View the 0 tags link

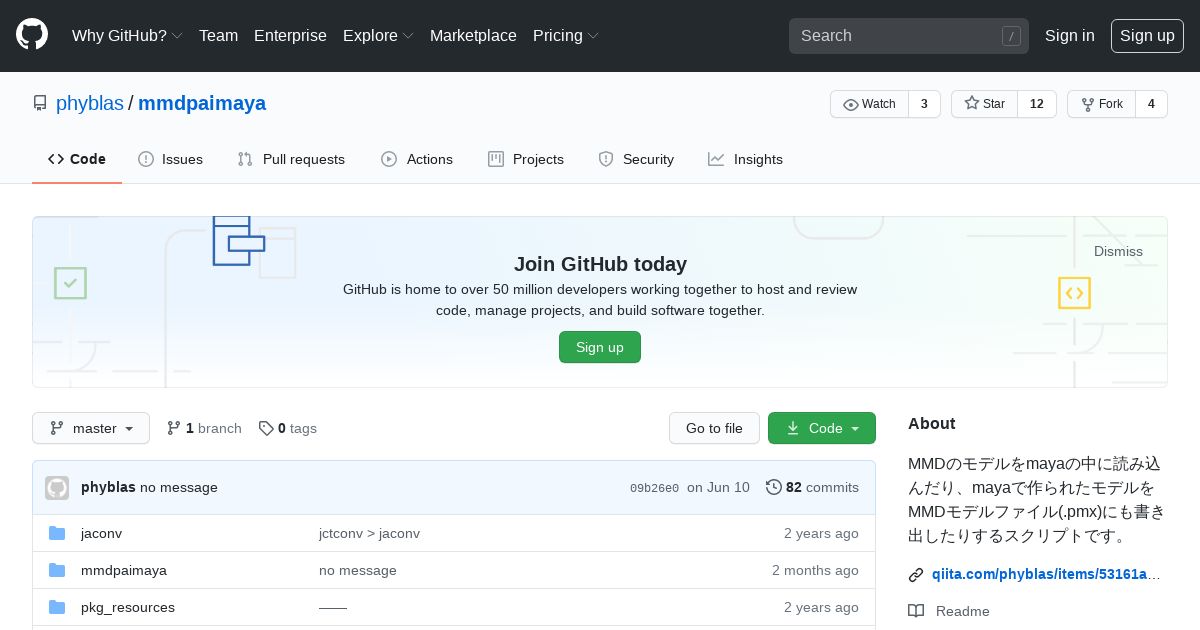click(x=288, y=428)
